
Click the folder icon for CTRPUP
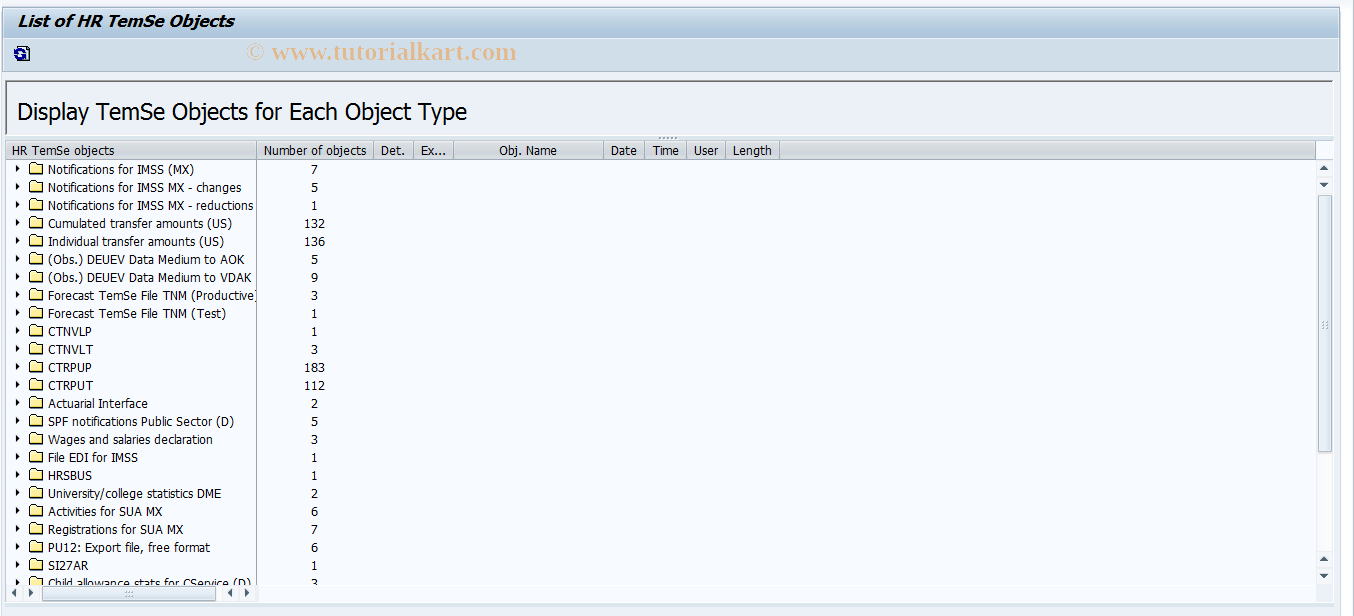35,367
